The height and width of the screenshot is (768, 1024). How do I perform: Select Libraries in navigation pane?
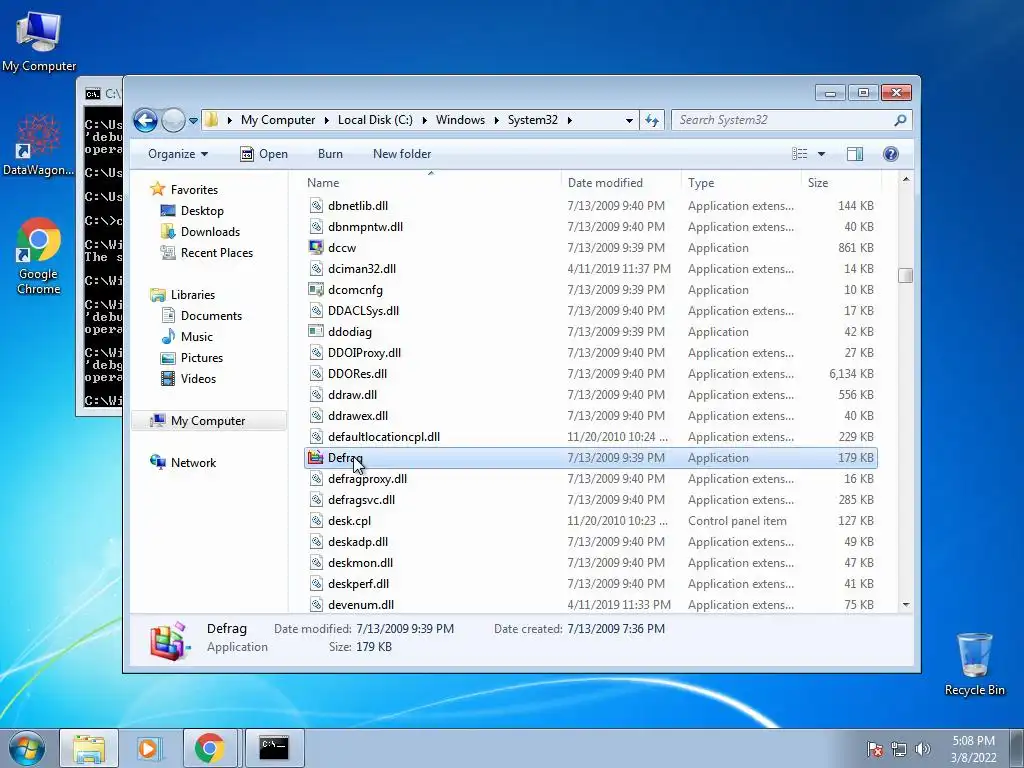click(x=193, y=295)
